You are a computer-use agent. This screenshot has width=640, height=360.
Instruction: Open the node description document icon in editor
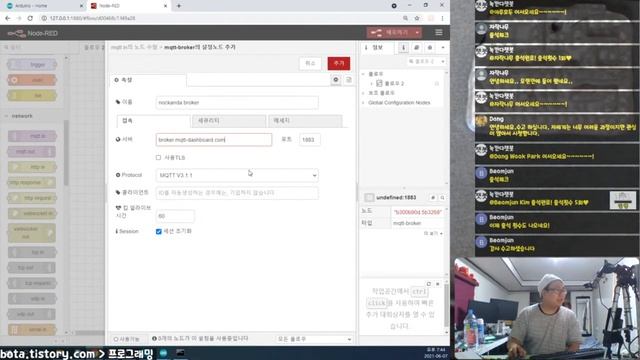coord(349,80)
